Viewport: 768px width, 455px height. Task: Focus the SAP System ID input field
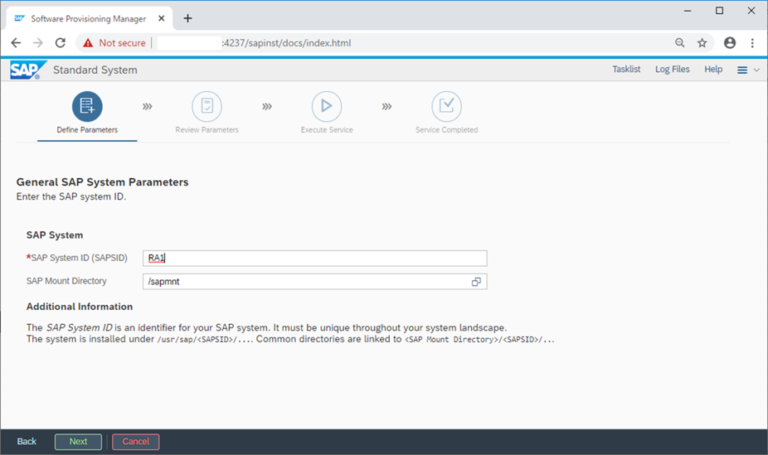pyautogui.click(x=314, y=258)
